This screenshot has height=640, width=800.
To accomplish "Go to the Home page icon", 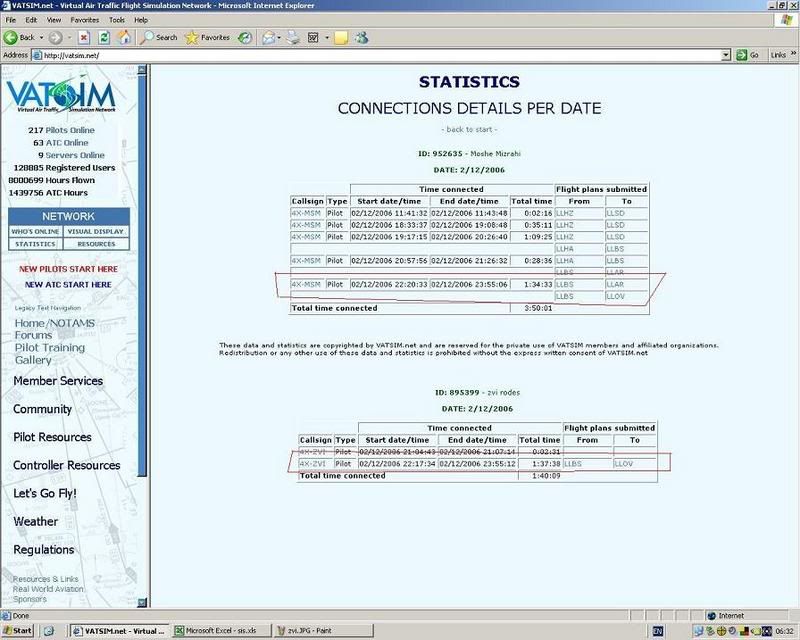I will coord(125,37).
